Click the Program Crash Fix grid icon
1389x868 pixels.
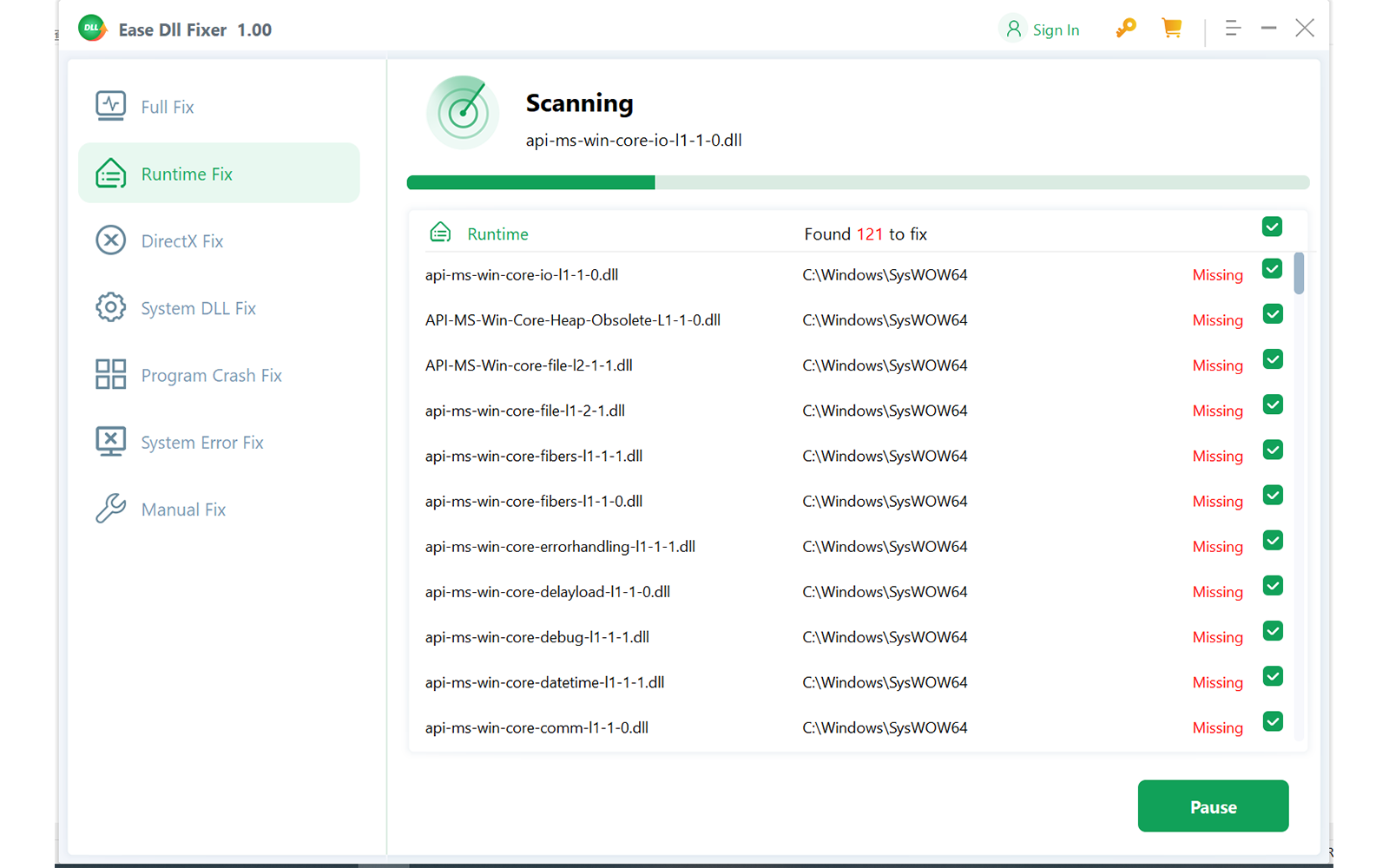(110, 374)
